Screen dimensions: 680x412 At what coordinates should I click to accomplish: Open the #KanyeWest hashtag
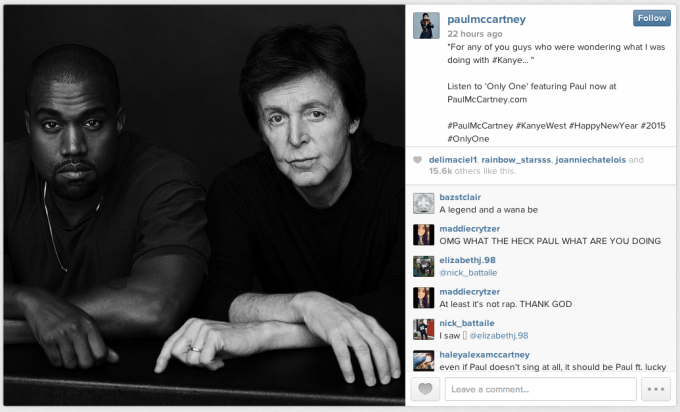(540, 126)
